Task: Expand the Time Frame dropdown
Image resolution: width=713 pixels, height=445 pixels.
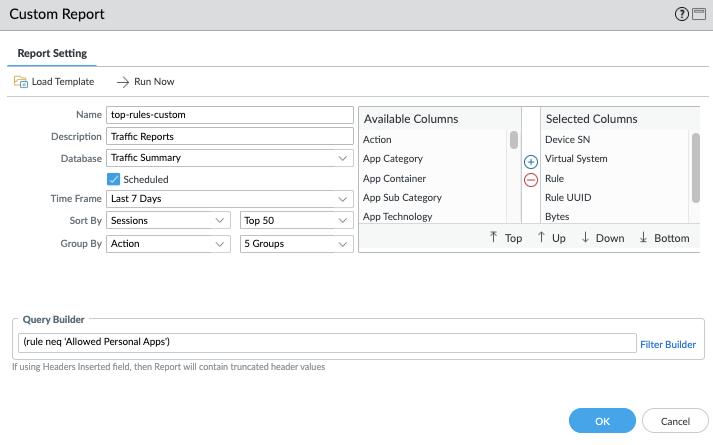Action: pos(342,199)
